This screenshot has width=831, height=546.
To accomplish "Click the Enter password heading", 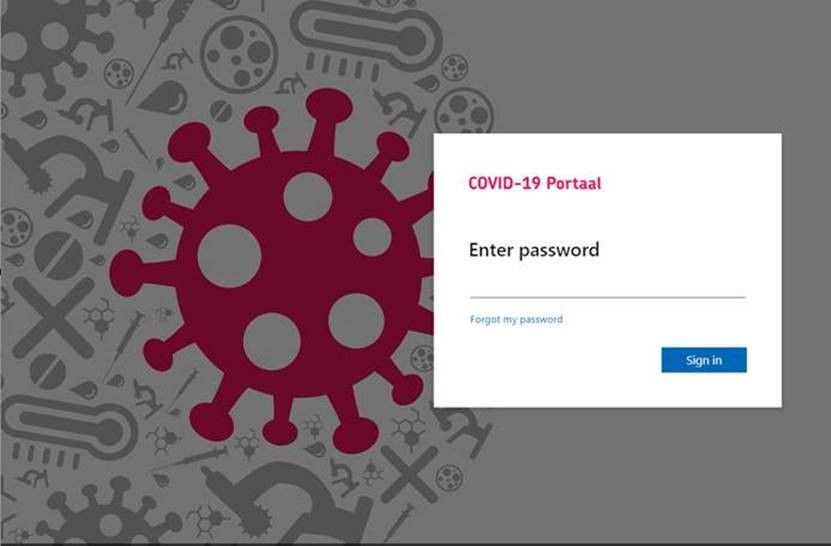I will click(534, 250).
